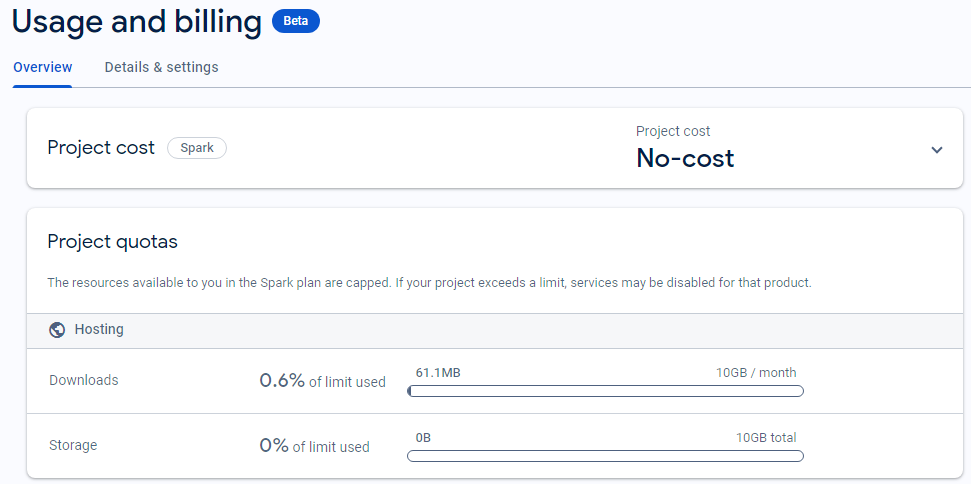This screenshot has height=484, width=971.
Task: Click the Downloads usage progress bar
Action: click(x=605, y=391)
